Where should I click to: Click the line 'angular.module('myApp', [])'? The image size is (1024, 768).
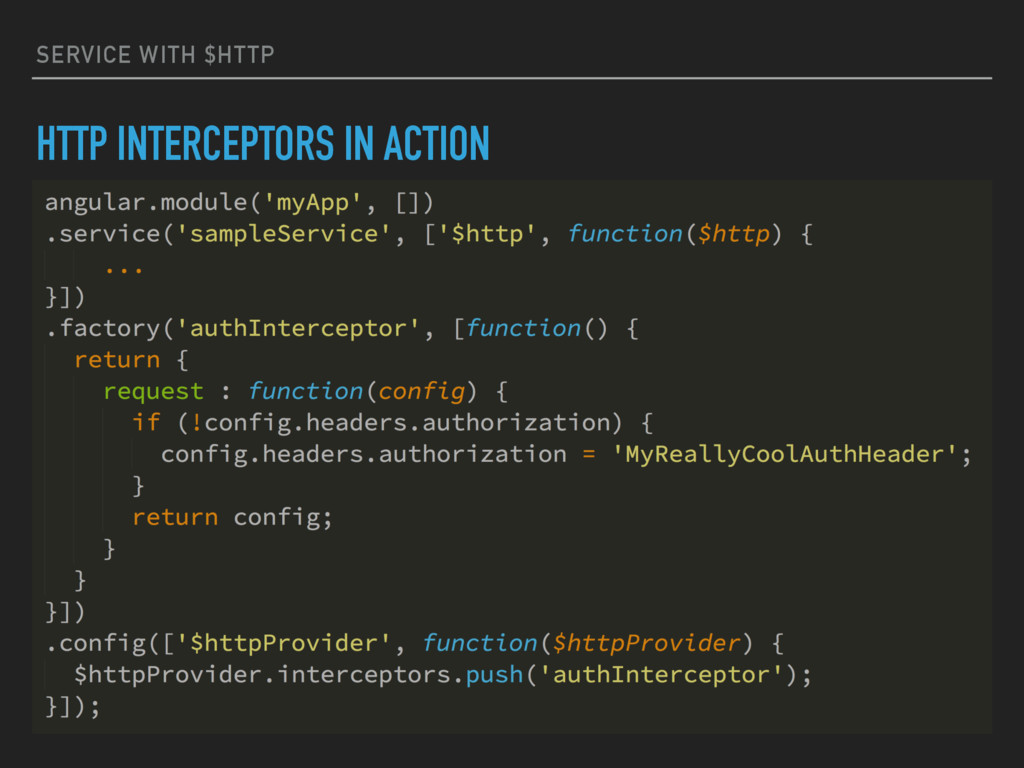pos(240,202)
